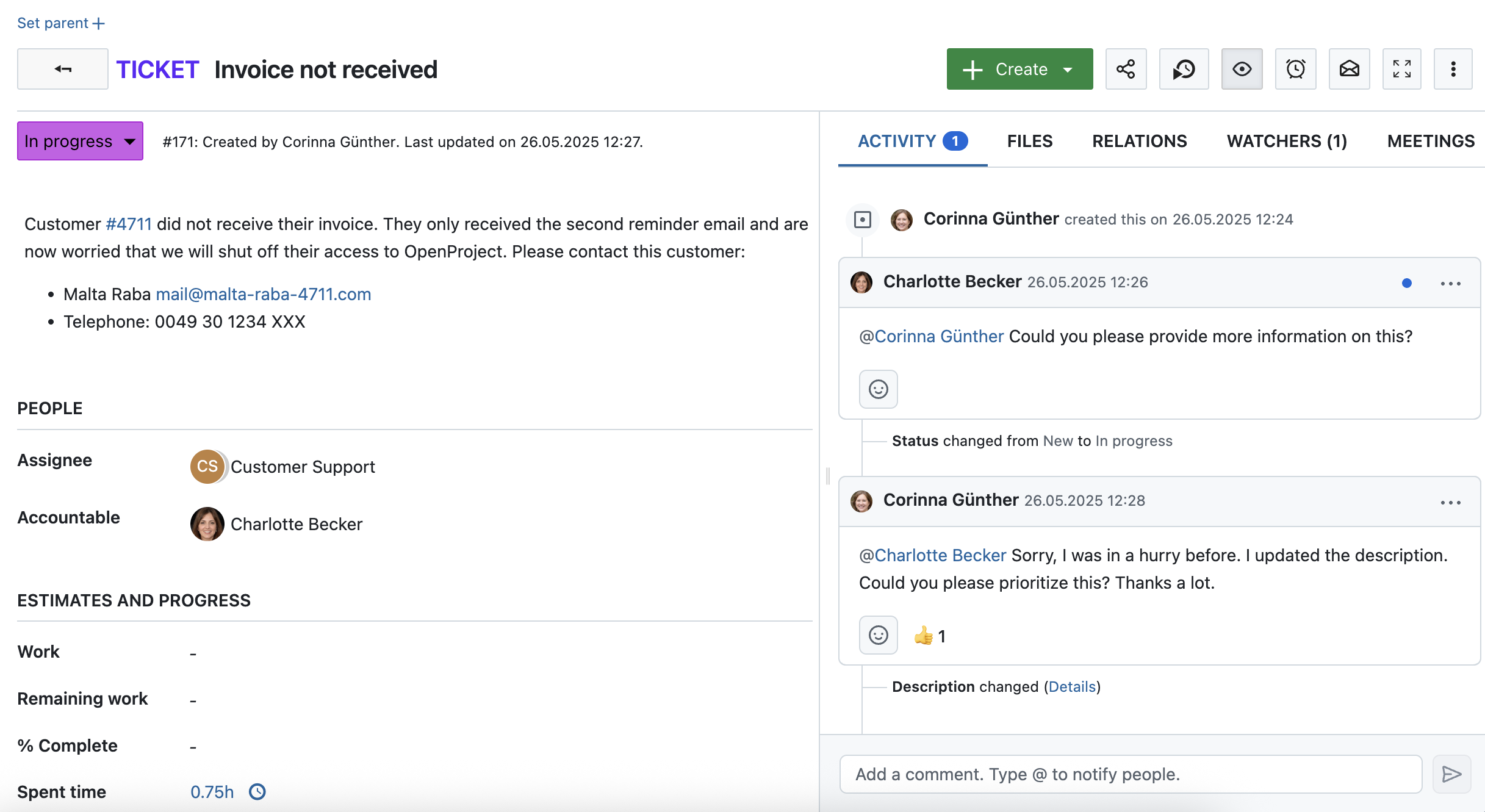Toggle watching this ticket with the eye icon
The image size is (1485, 812).
[1242, 69]
